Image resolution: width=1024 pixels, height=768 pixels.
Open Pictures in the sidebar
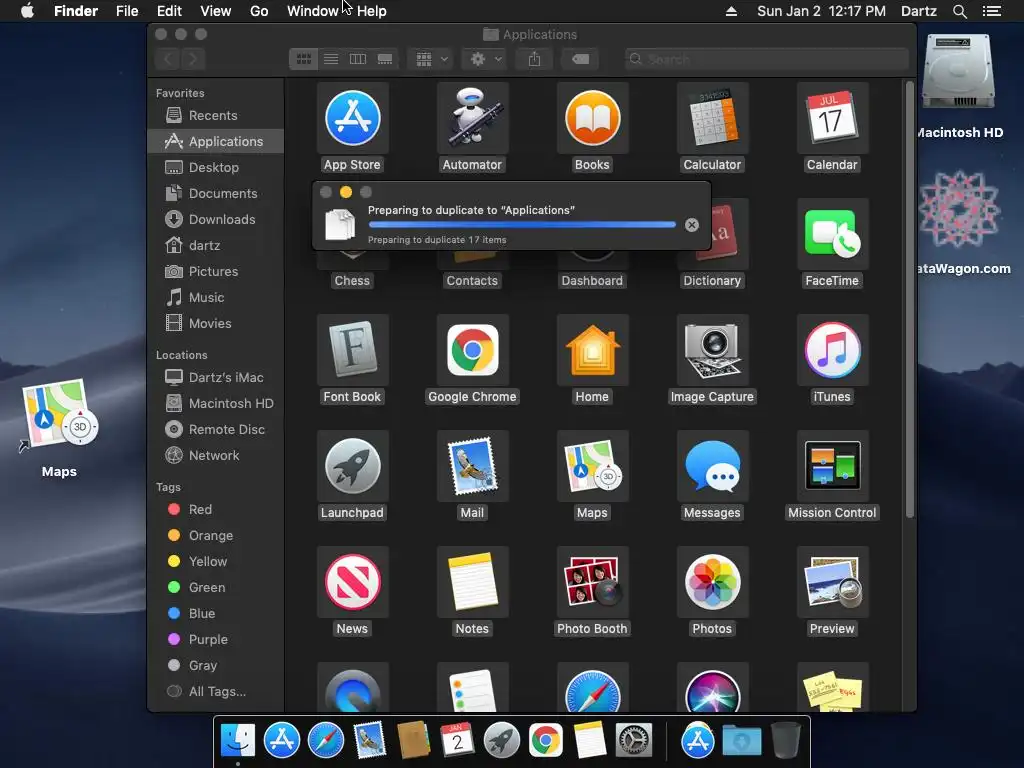tap(216, 271)
